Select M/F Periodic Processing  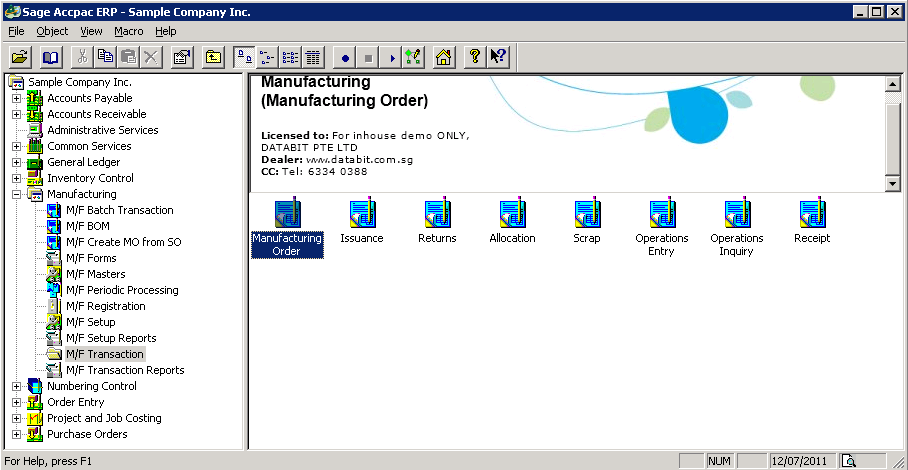[x=122, y=290]
